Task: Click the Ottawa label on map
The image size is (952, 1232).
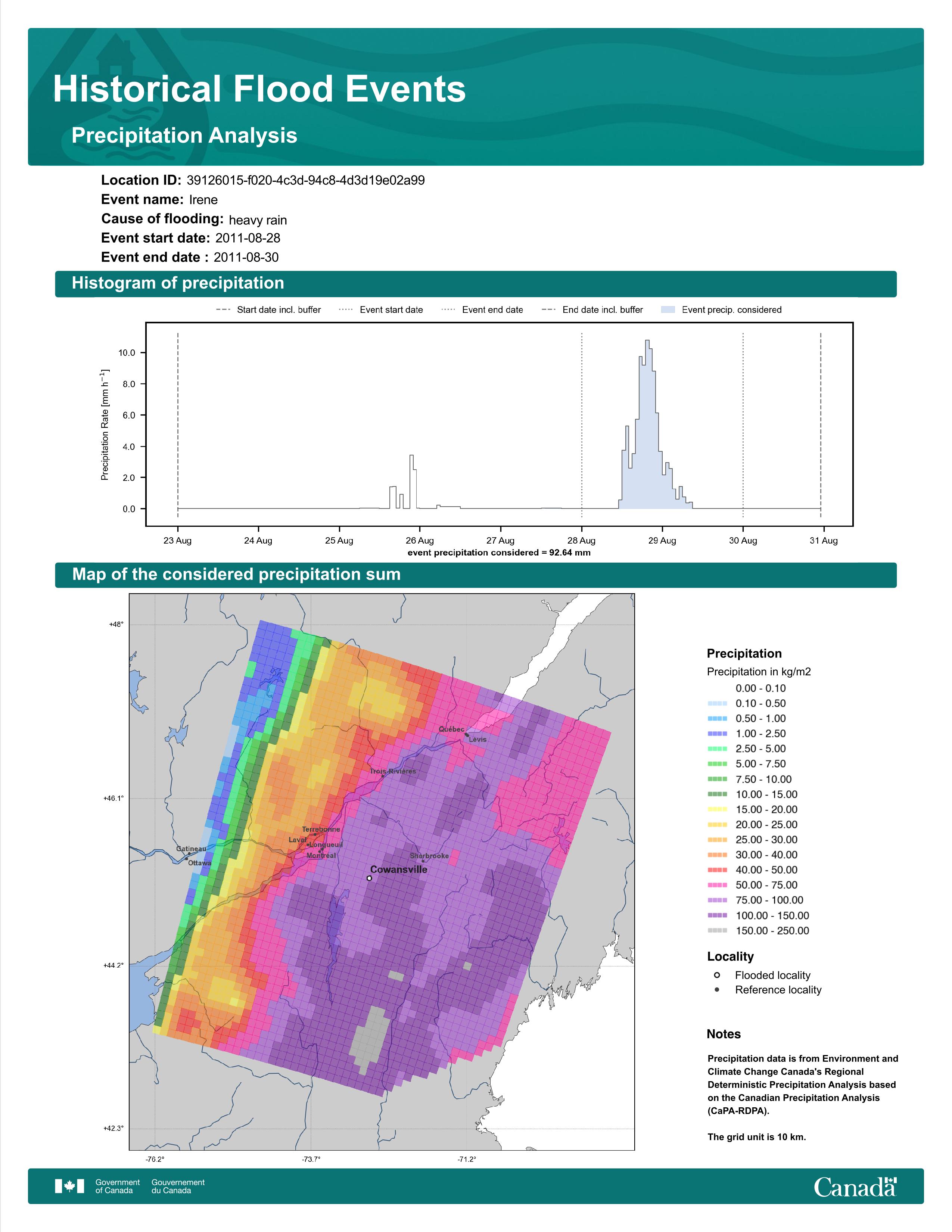Action: (200, 863)
